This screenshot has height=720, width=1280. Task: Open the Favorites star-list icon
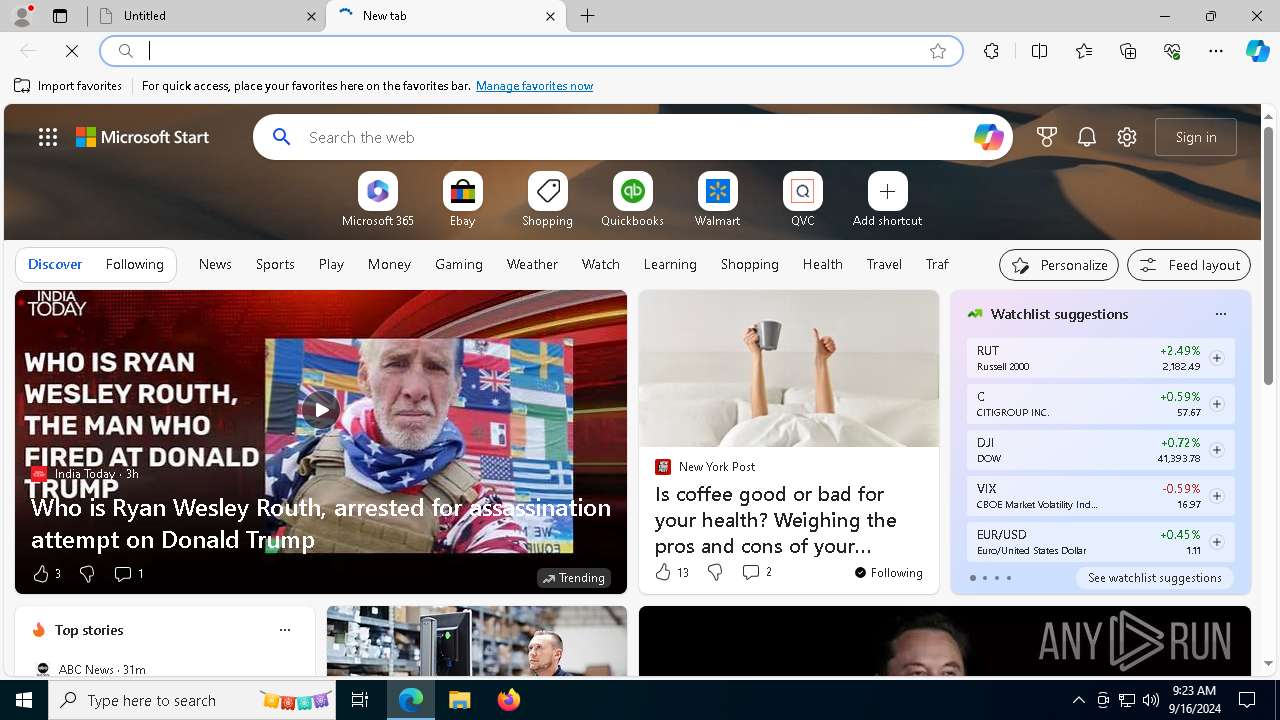[1084, 51]
